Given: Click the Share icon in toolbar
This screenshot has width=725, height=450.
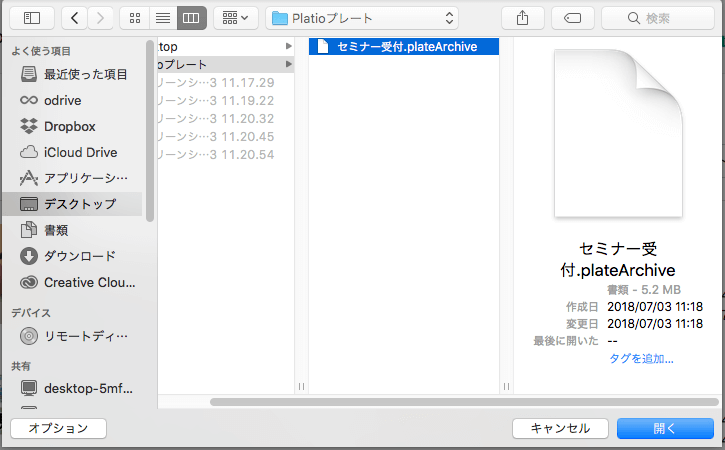Looking at the screenshot, I should [x=522, y=18].
